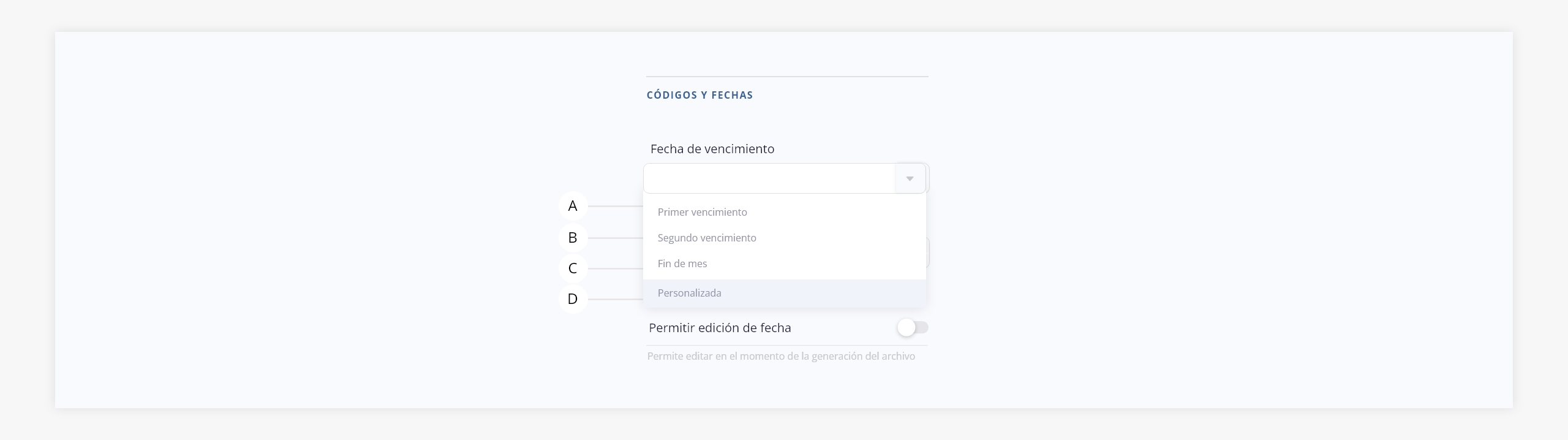Click the circled D annotation marker
Viewport: 1568px width, 440px height.
[573, 299]
